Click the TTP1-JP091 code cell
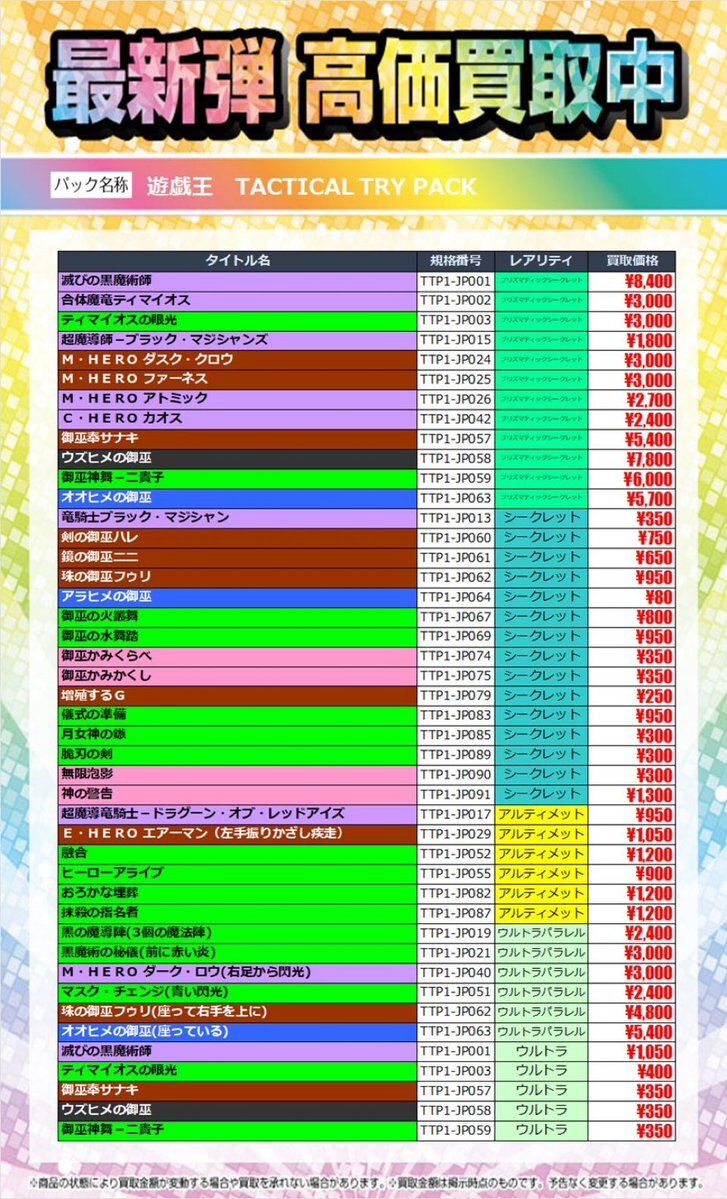The height and width of the screenshot is (1199, 727). (x=456, y=794)
